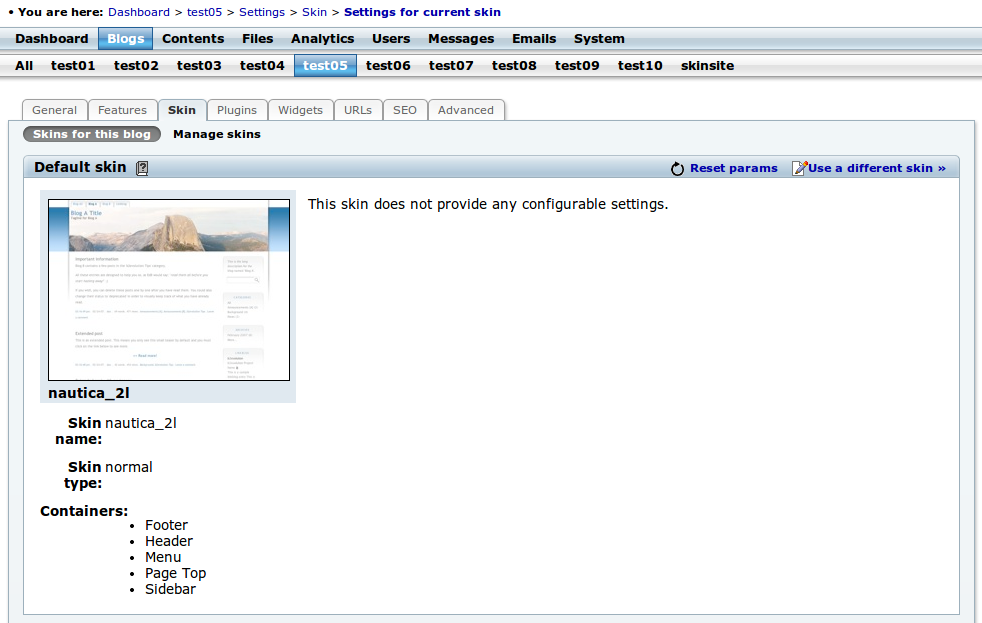This screenshot has width=982, height=623.
Task: Select the Skins for this blog sub-tab
Action: (x=92, y=134)
